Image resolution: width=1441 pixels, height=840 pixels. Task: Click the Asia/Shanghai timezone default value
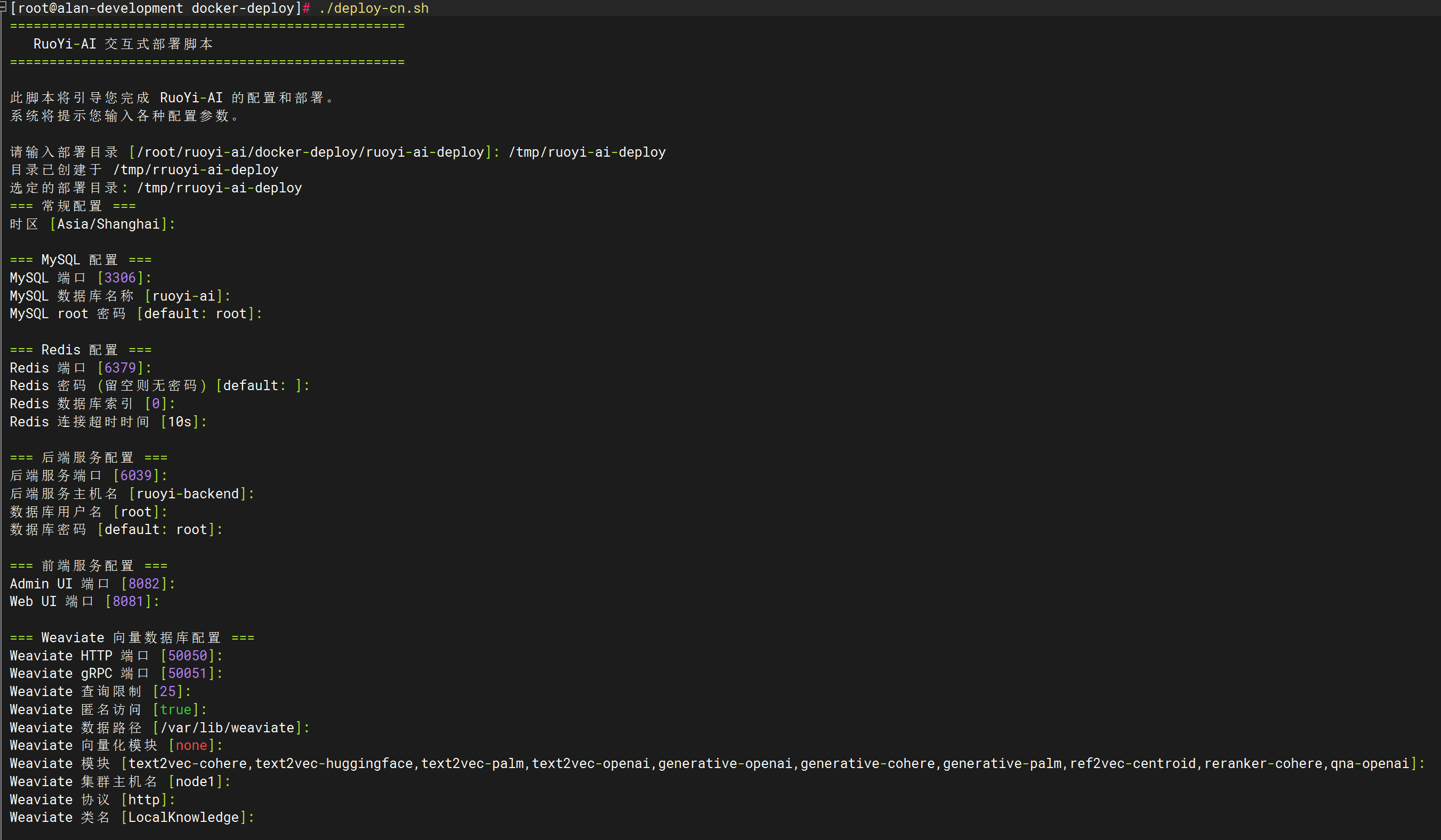(x=108, y=224)
